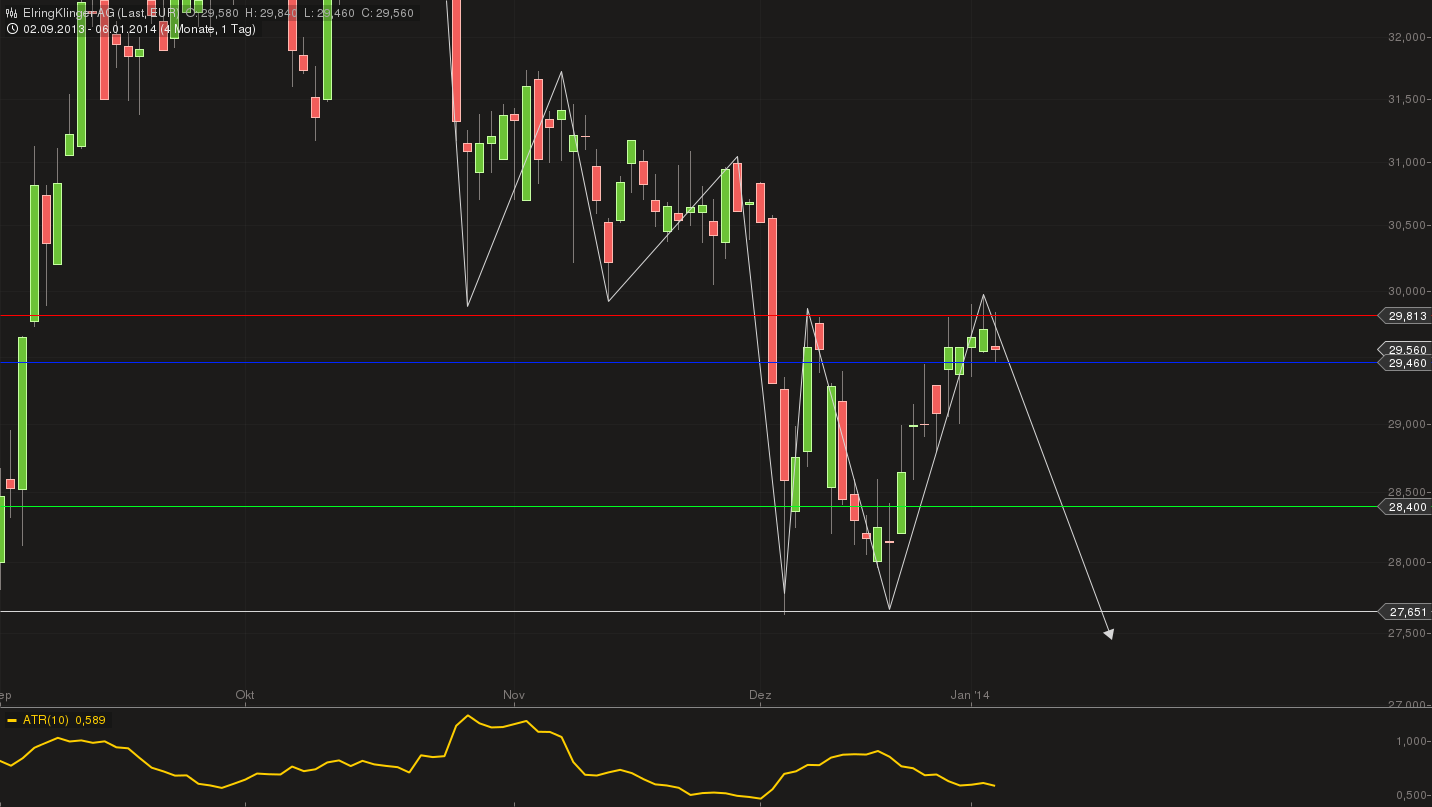Viewport: 1432px width, 807px height.
Task: Click the 29,460 blue line price label
Action: click(1405, 363)
